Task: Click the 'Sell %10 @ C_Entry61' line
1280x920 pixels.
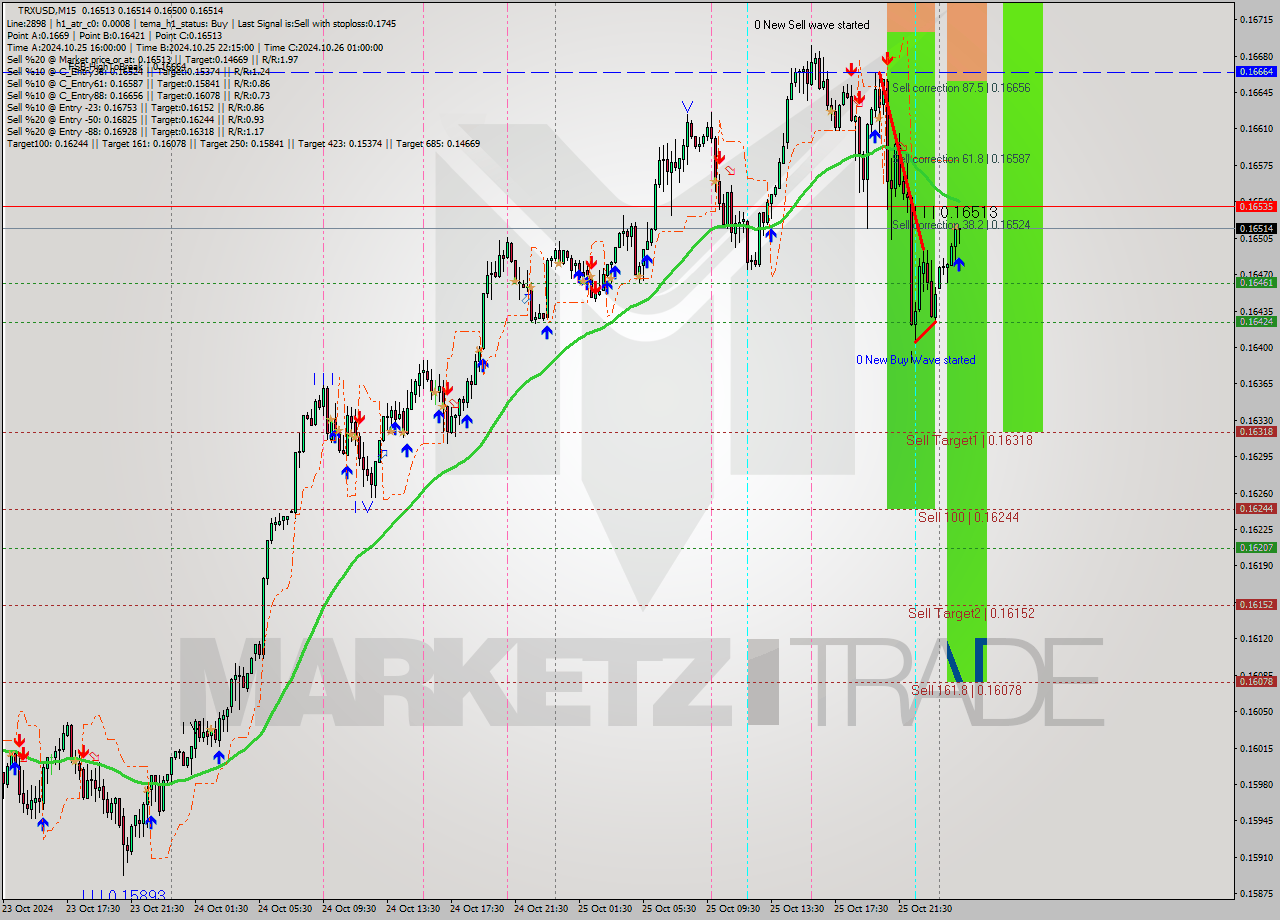Action: click(x=137, y=83)
